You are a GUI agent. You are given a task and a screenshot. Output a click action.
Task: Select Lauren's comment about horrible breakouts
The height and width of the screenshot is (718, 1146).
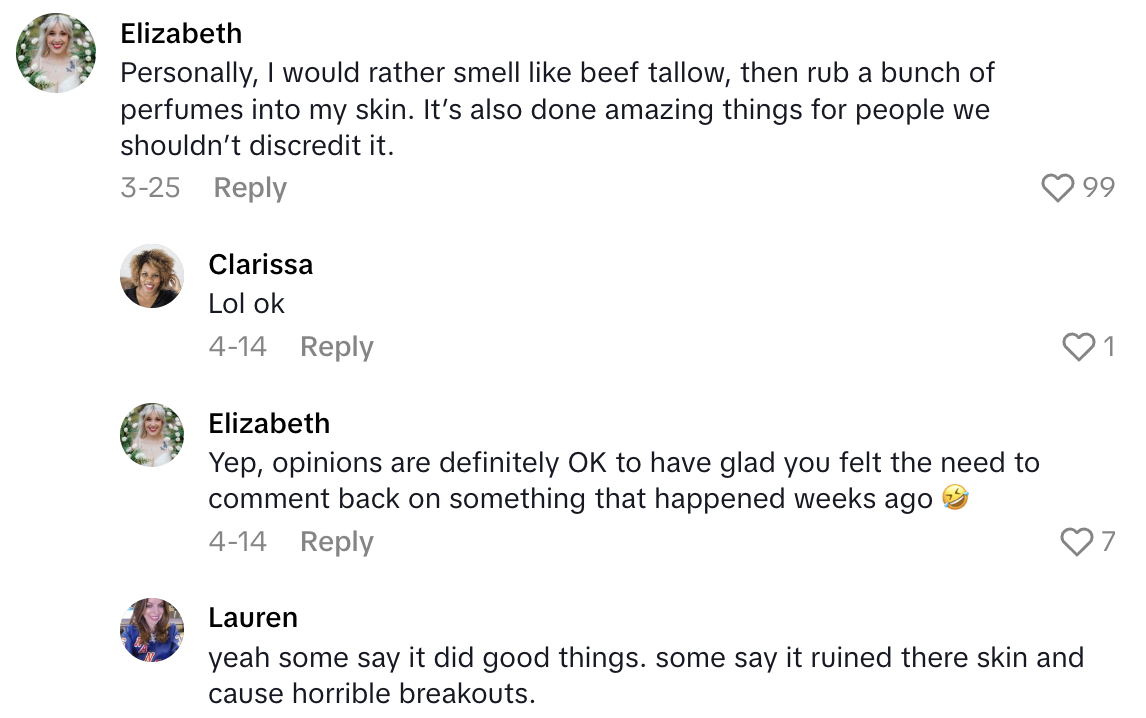[645, 675]
